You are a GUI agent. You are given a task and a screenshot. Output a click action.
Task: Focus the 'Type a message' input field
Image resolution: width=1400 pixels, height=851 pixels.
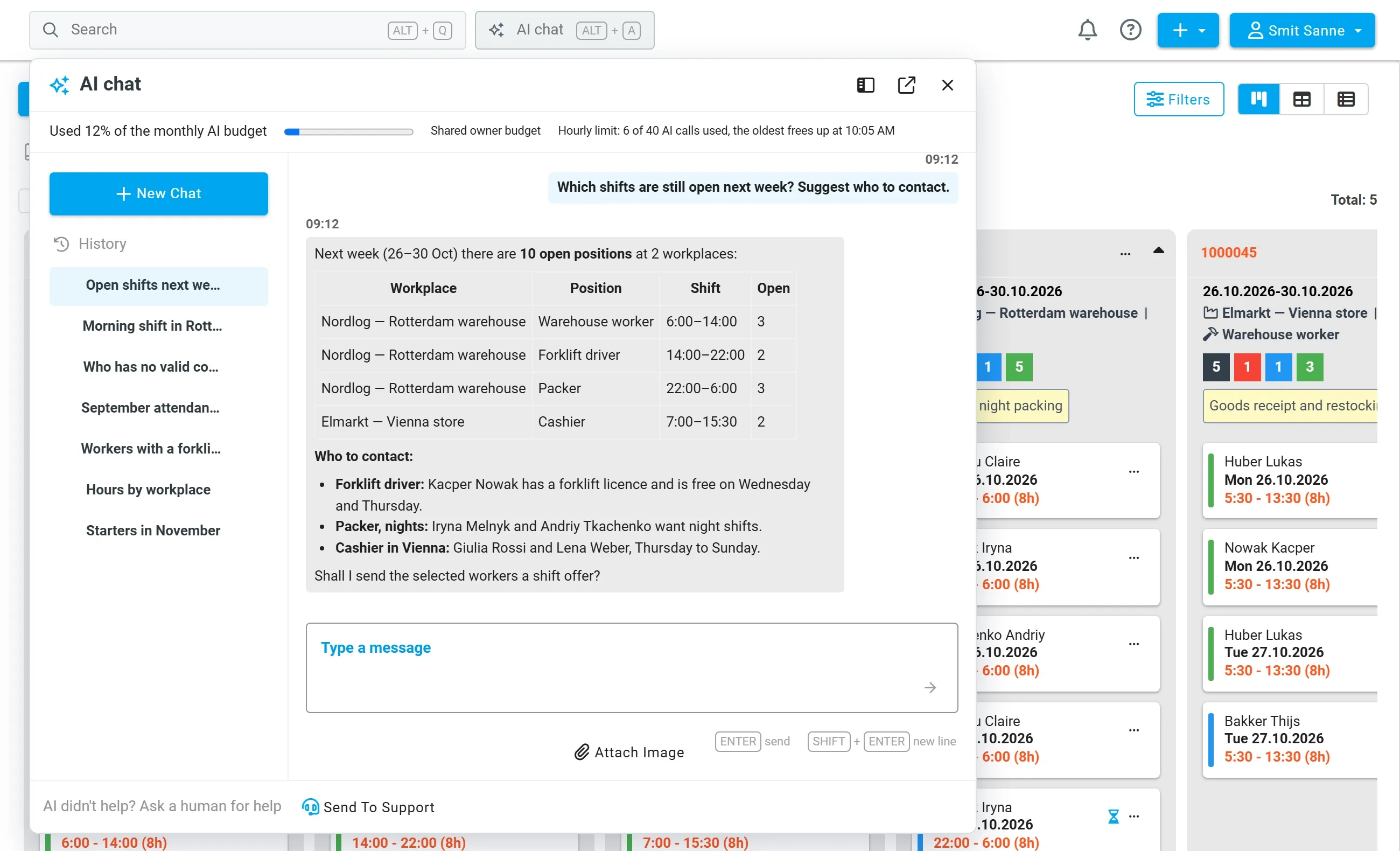tap(631, 667)
